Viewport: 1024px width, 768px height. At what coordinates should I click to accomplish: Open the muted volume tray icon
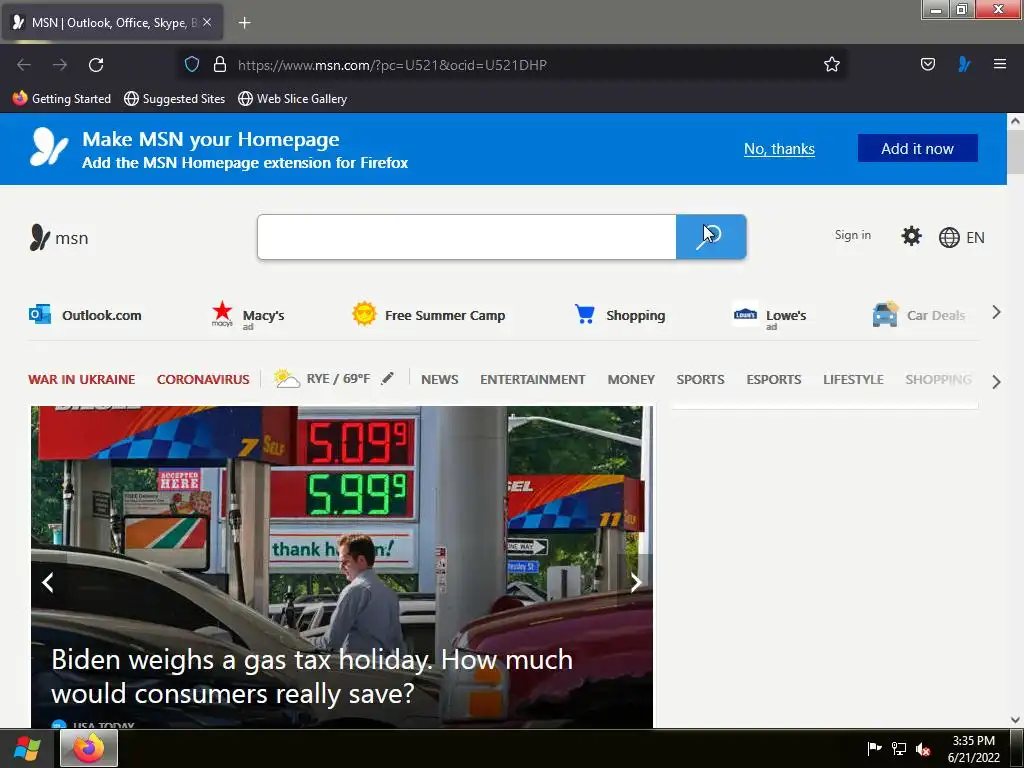[x=923, y=749]
